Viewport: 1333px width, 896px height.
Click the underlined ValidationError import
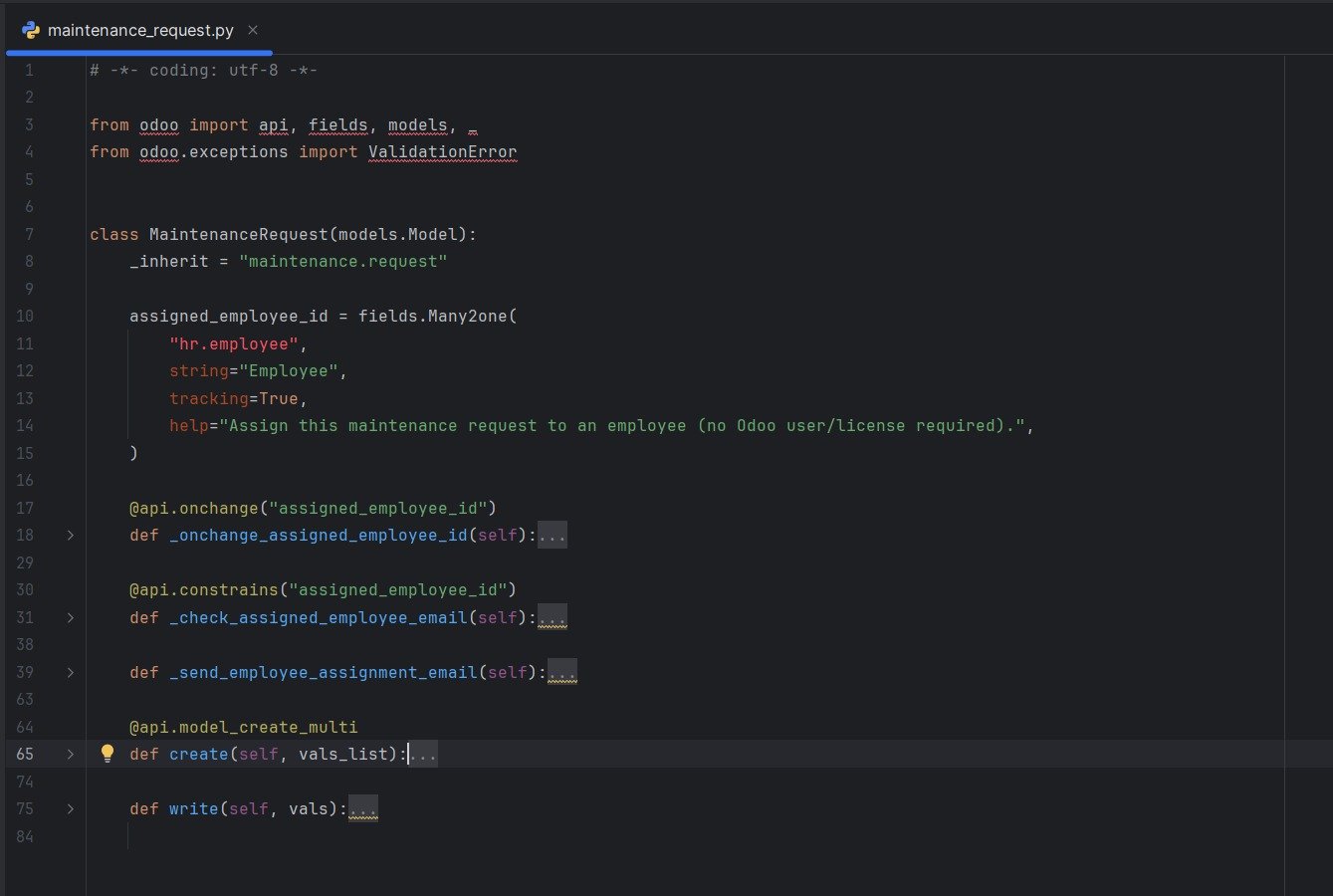tap(442, 151)
